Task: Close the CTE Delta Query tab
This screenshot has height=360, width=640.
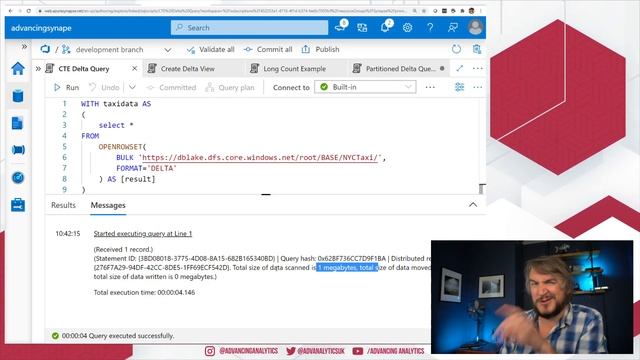Action: click(134, 69)
